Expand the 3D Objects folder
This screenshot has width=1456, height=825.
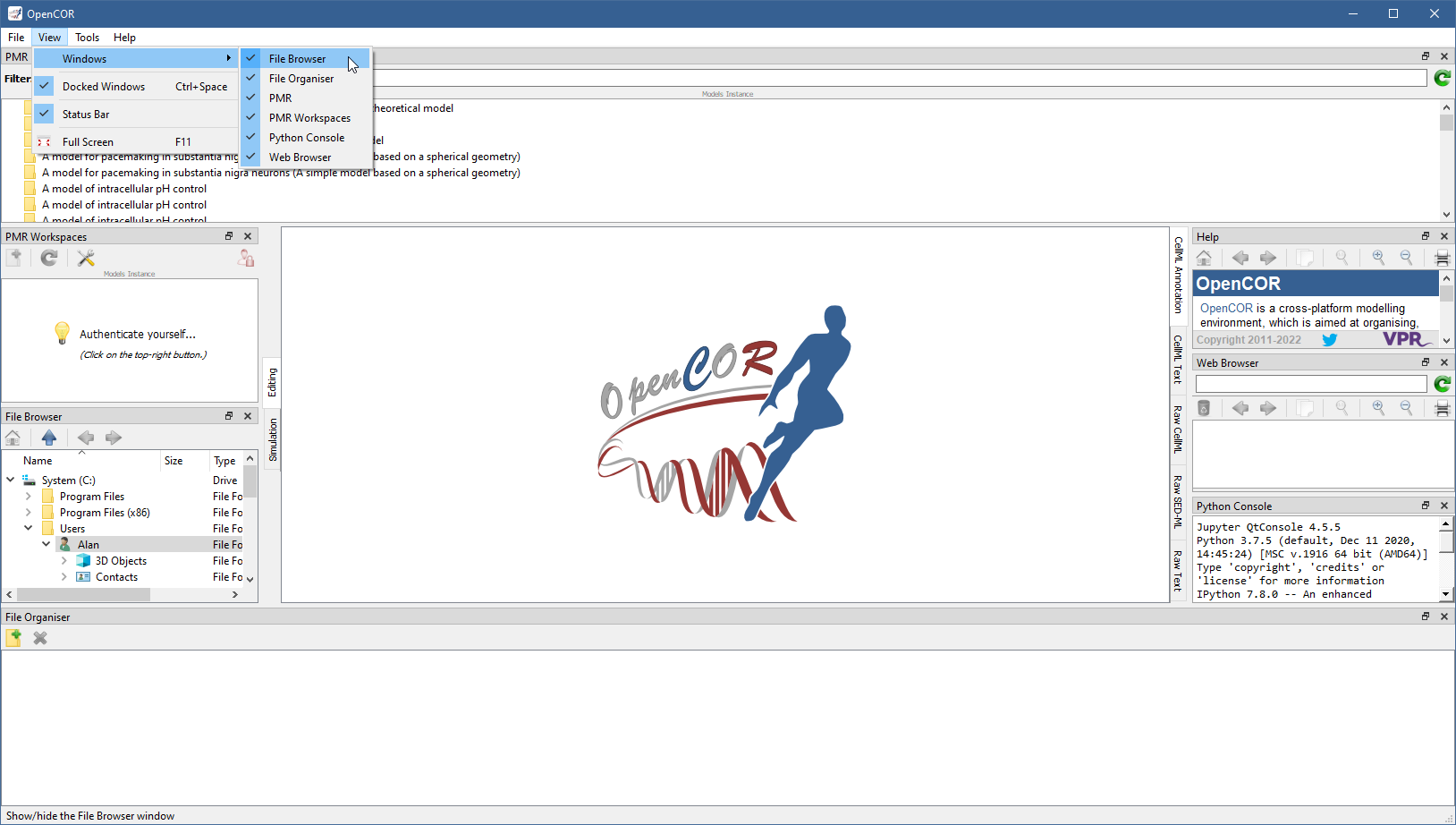[x=64, y=561]
